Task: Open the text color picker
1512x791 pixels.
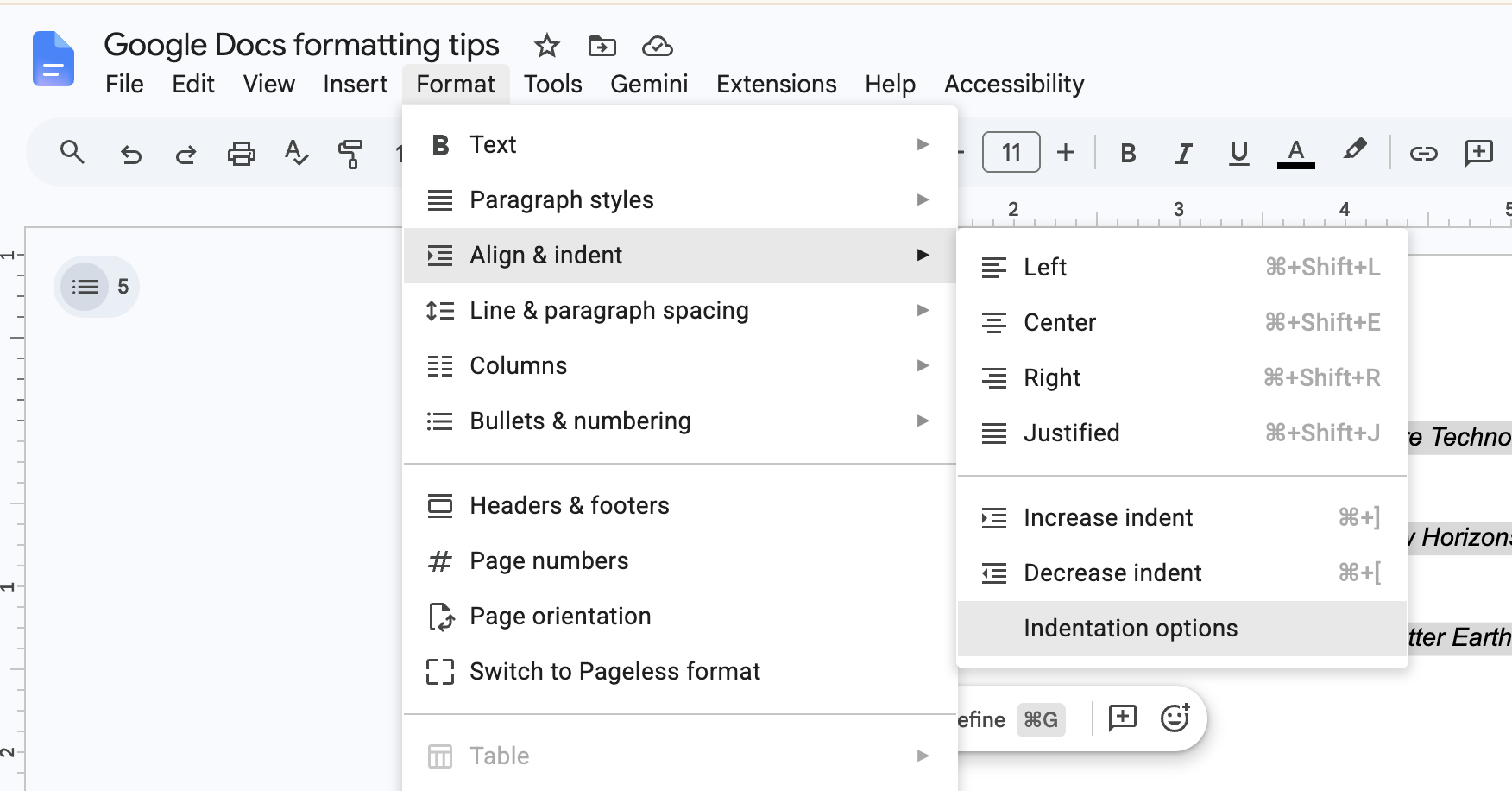Action: click(1295, 153)
